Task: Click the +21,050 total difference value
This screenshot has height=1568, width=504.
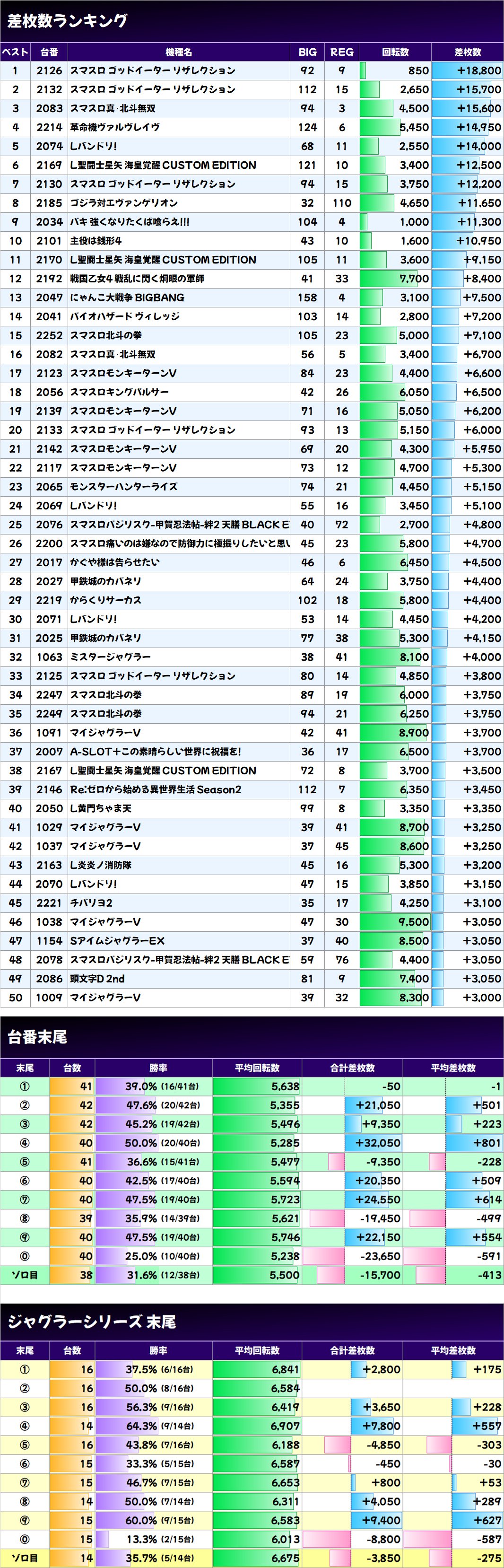Action: coord(377,1105)
